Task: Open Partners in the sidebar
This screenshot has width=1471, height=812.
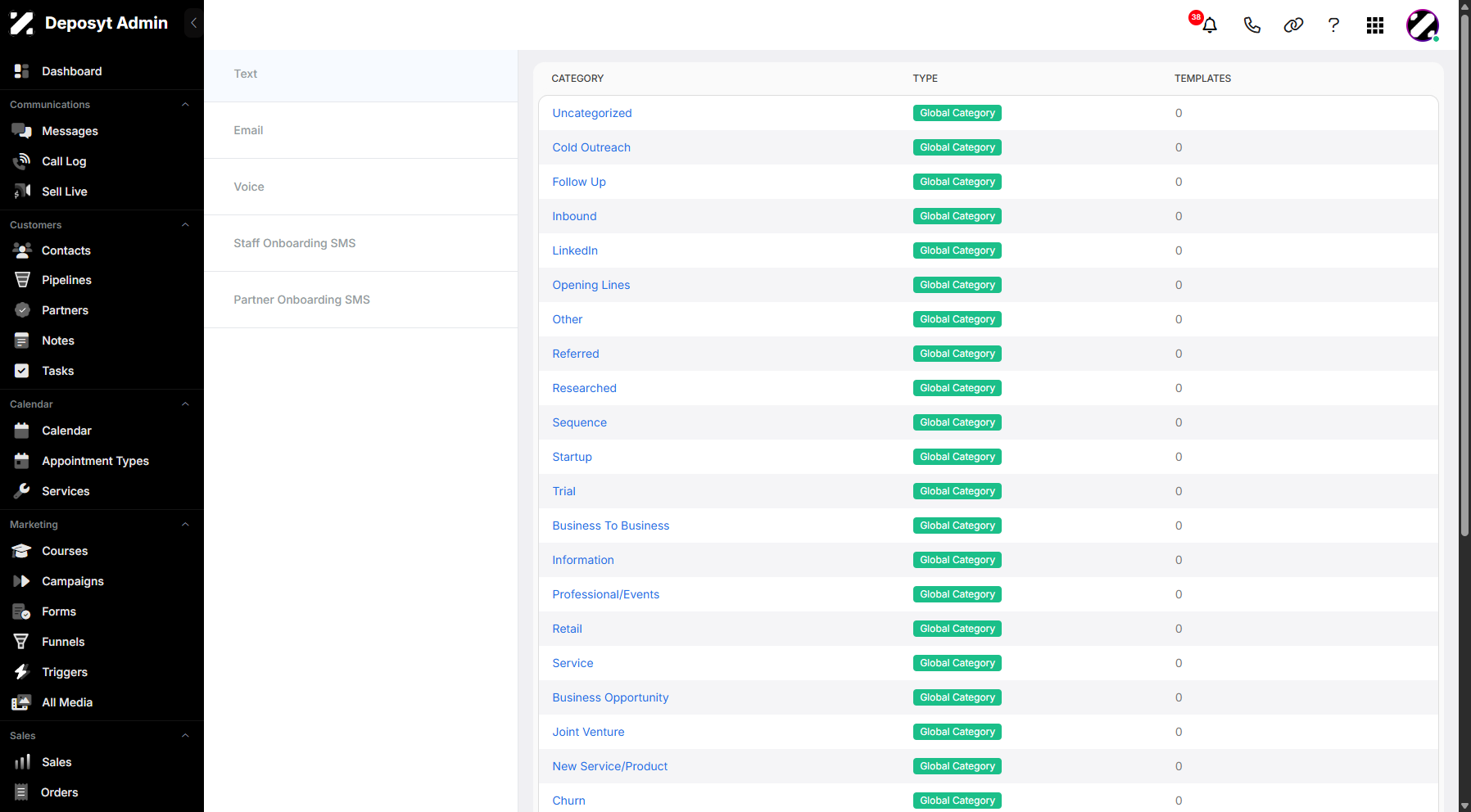Action: pos(65,310)
